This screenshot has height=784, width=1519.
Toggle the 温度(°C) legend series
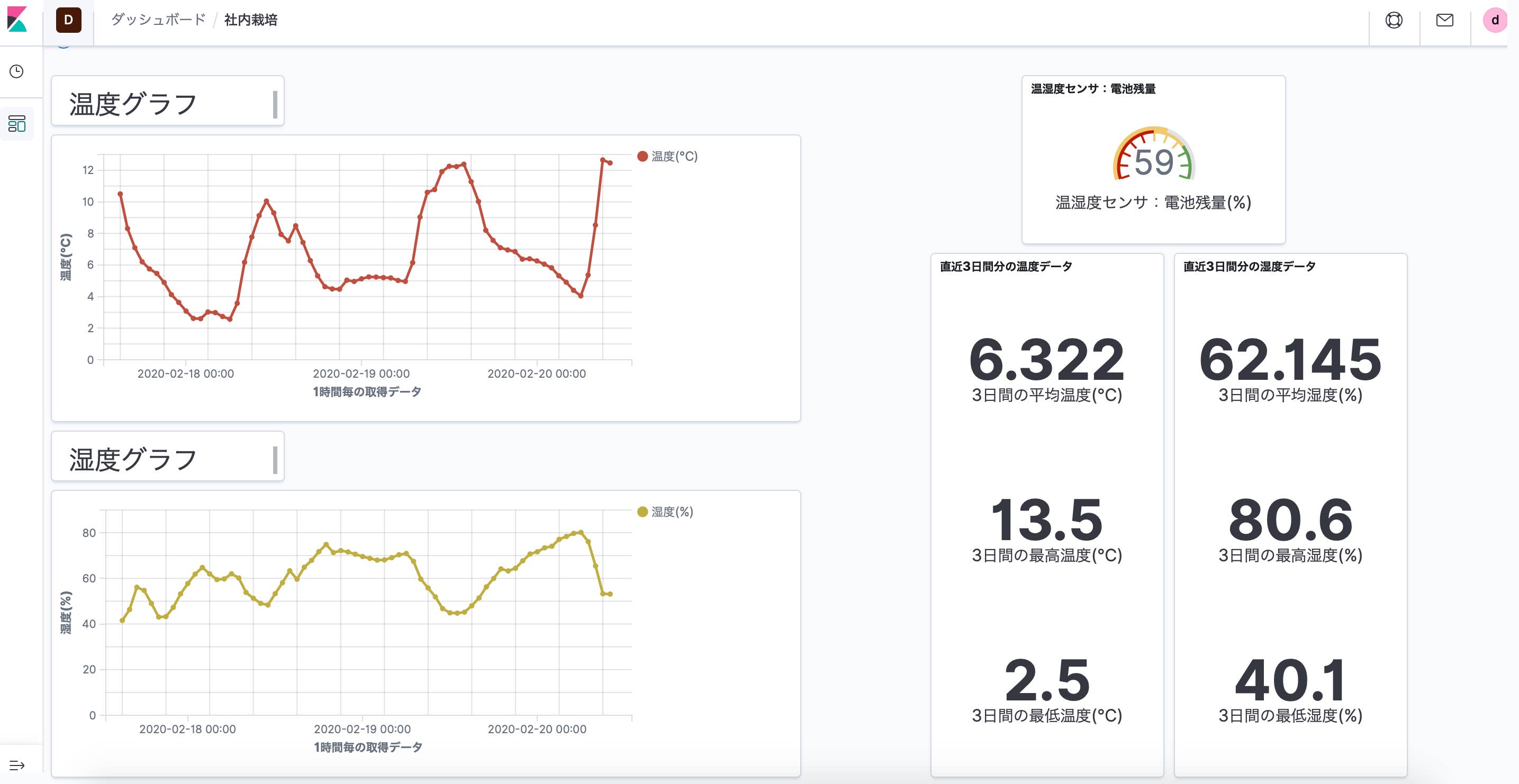coord(674,156)
